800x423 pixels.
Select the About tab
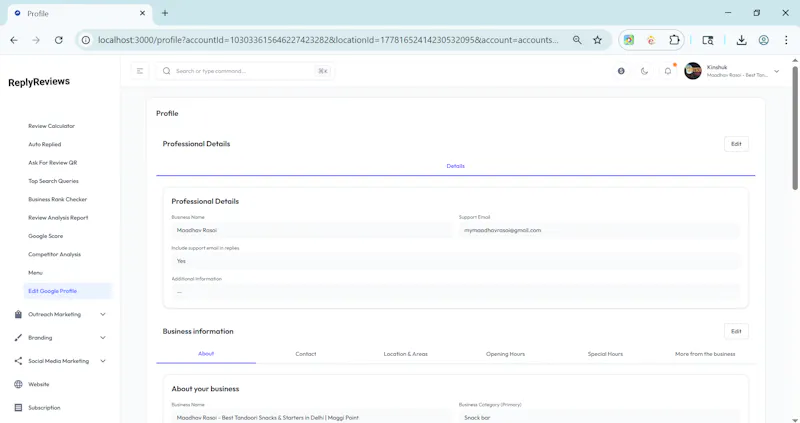point(206,354)
